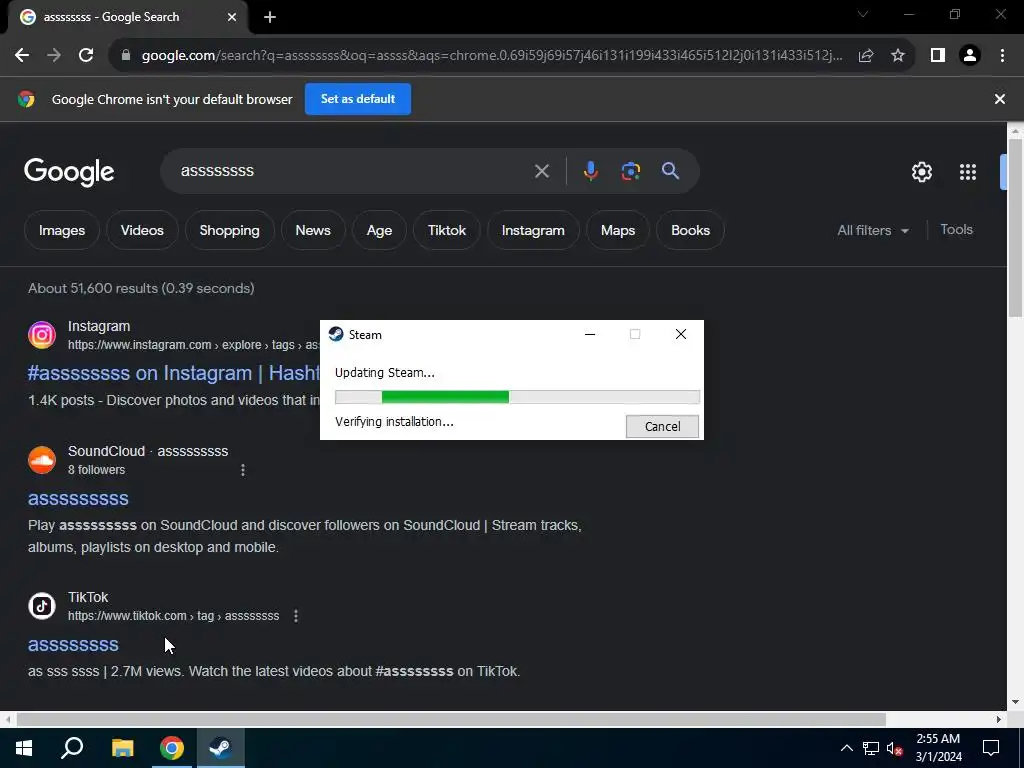
Task: Start voice search with microphone icon
Action: 590,171
